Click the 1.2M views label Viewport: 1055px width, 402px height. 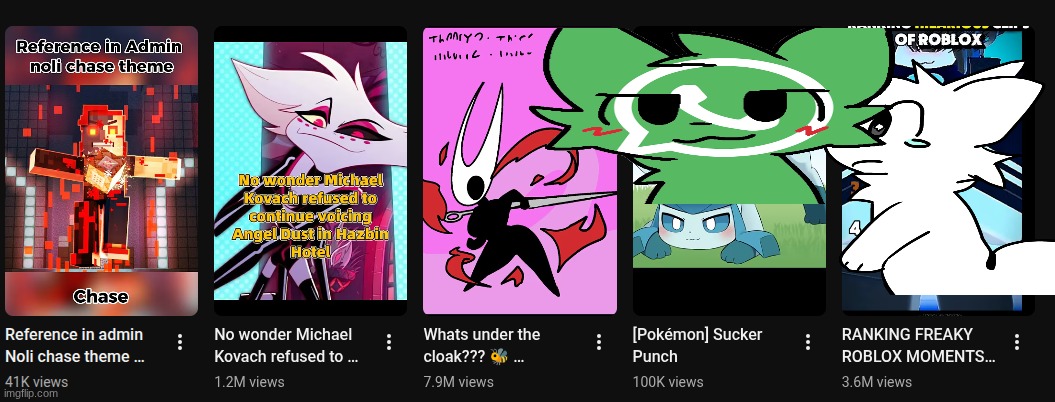[249, 382]
